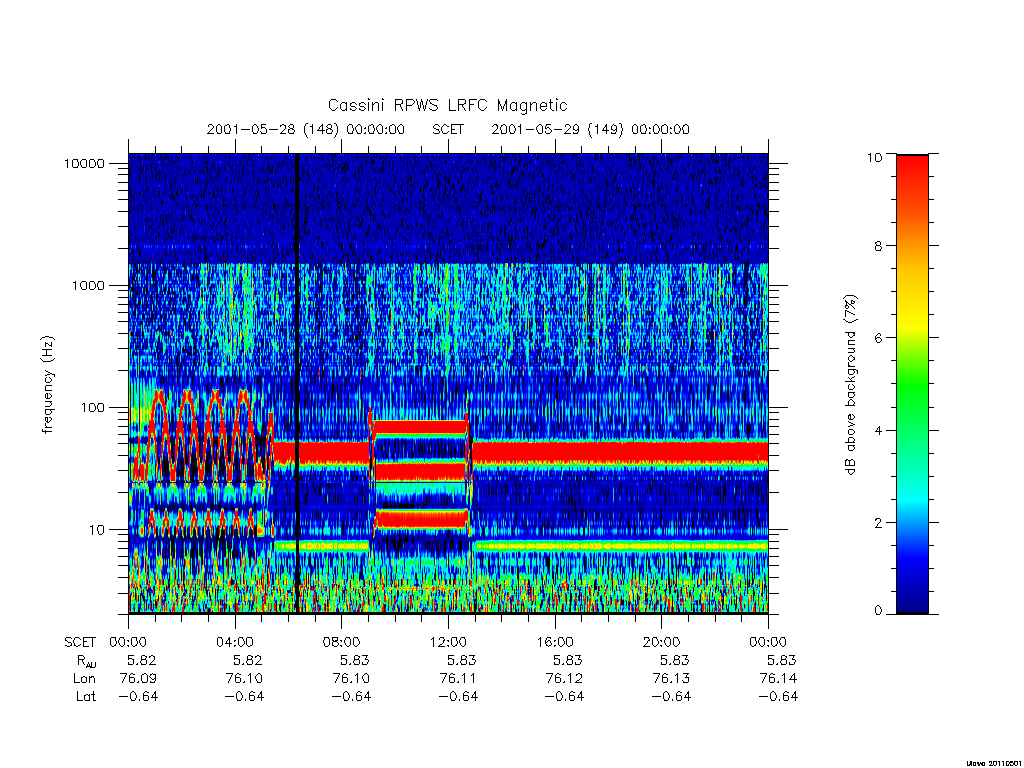Click the yellow horizontal band below 10 Hz
The height and width of the screenshot is (768, 1024).
click(x=621, y=545)
